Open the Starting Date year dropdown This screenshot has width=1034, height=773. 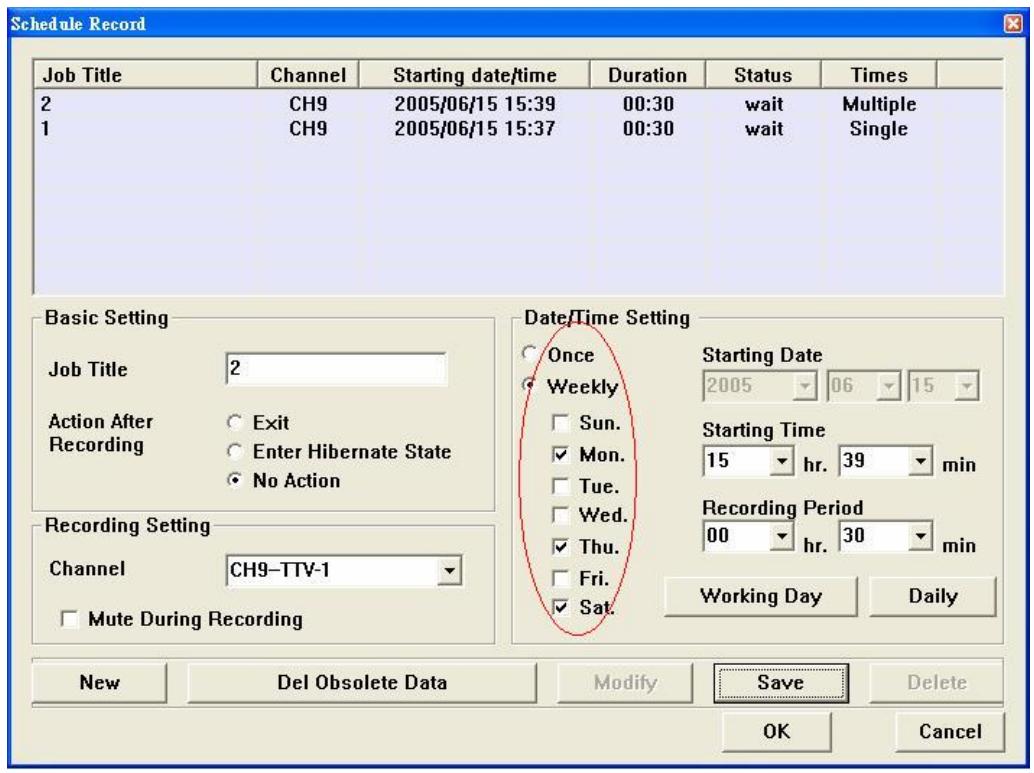point(805,386)
